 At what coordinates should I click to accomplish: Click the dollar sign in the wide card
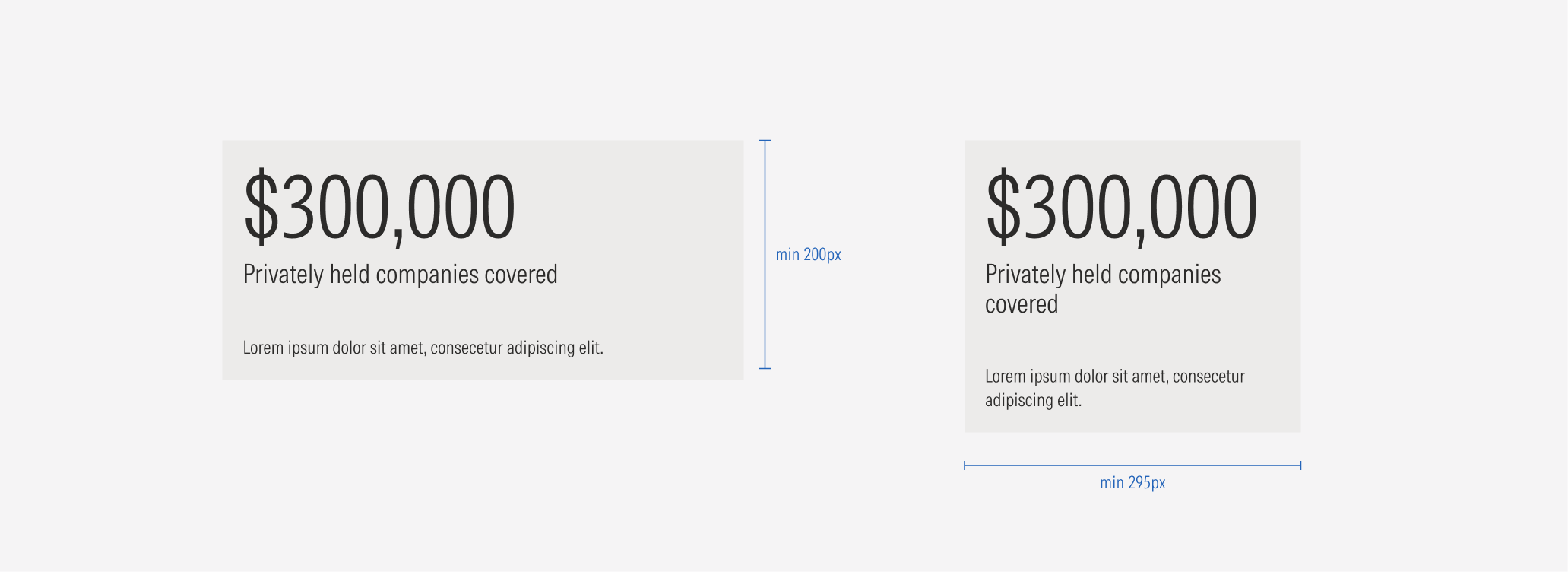pyautogui.click(x=261, y=207)
